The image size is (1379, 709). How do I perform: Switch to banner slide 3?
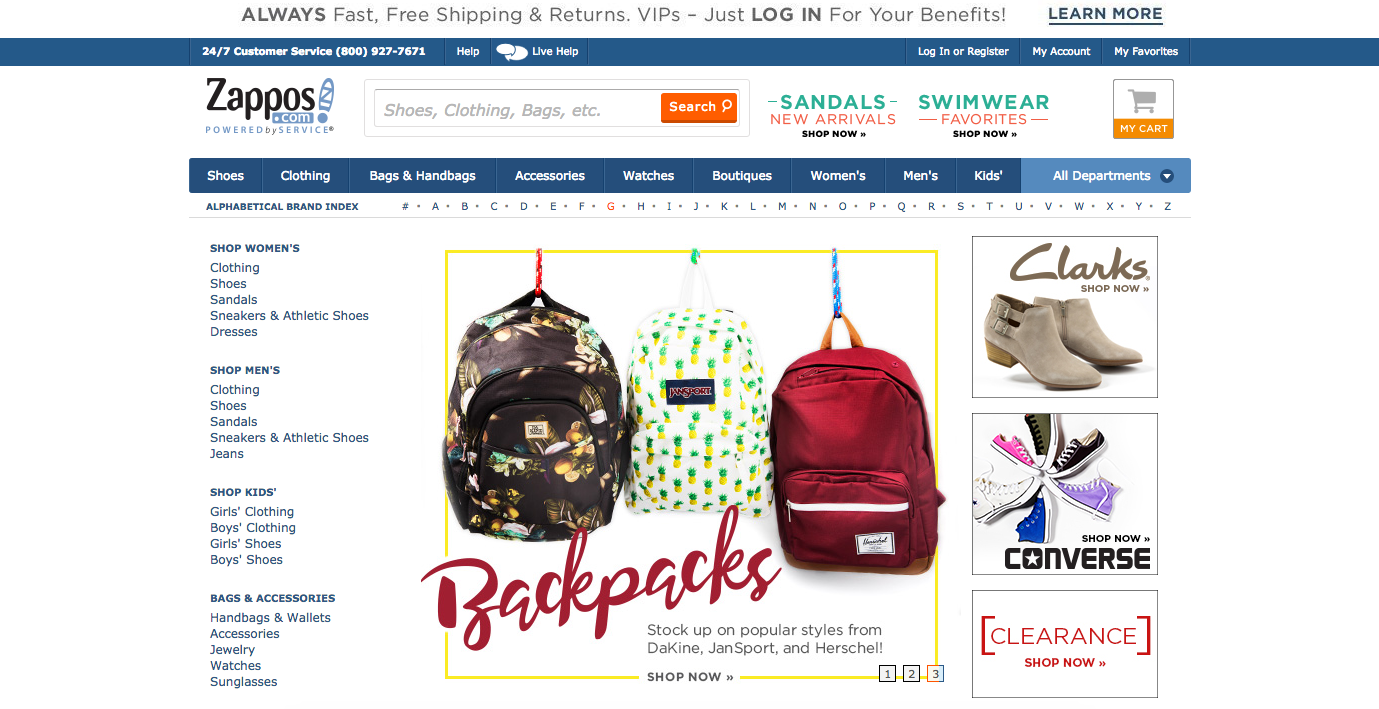pos(935,674)
